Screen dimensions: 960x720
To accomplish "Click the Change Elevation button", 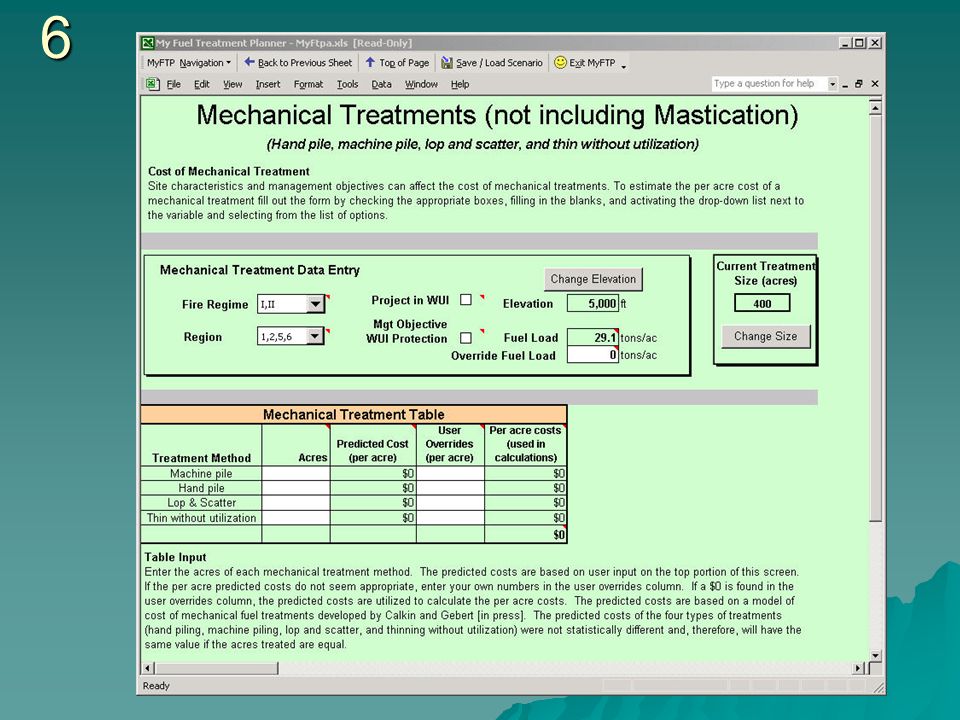I will [x=593, y=279].
